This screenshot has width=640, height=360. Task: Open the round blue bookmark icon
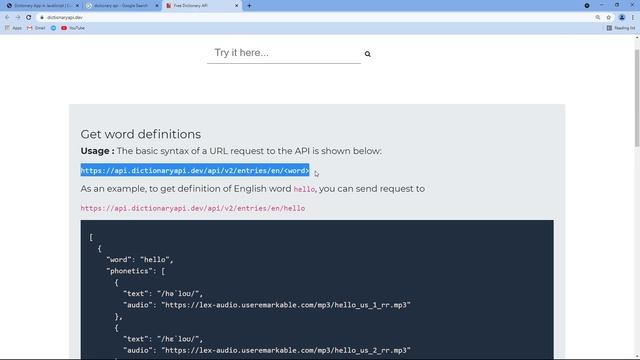click(x=53, y=28)
